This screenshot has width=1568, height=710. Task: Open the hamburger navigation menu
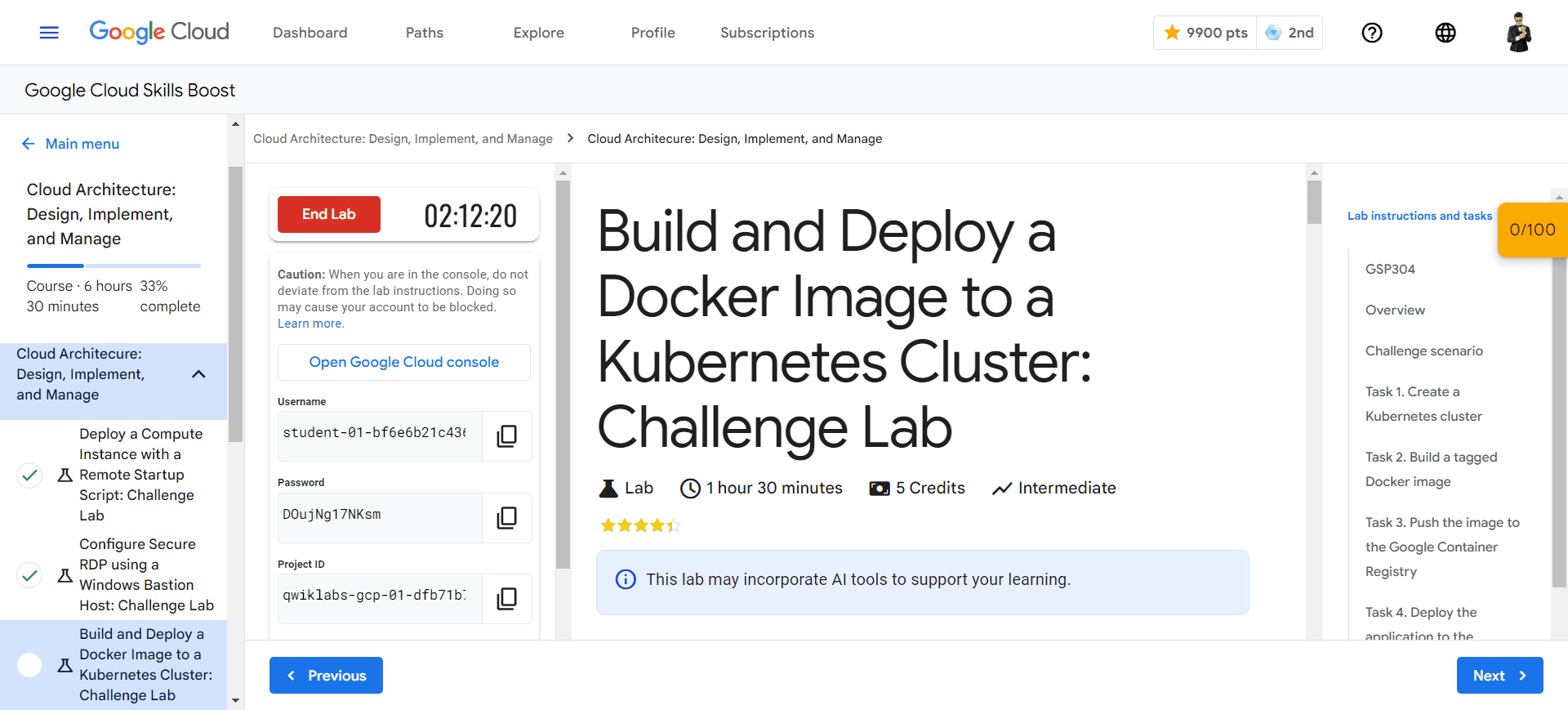click(49, 33)
